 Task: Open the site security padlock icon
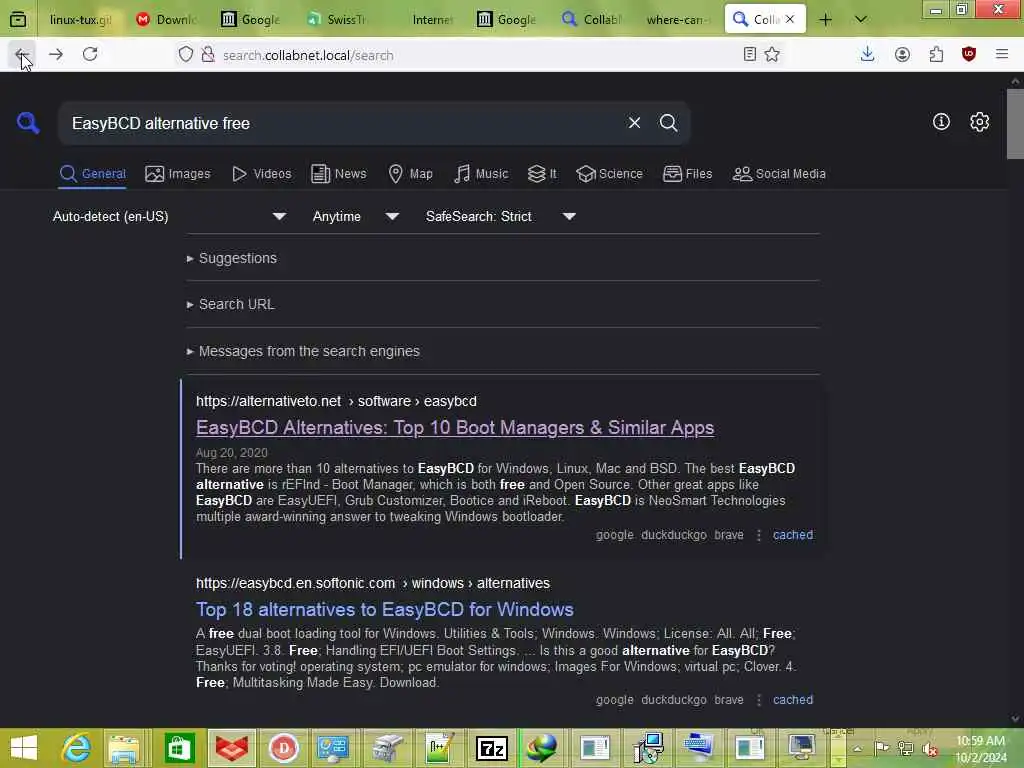pyautogui.click(x=208, y=55)
